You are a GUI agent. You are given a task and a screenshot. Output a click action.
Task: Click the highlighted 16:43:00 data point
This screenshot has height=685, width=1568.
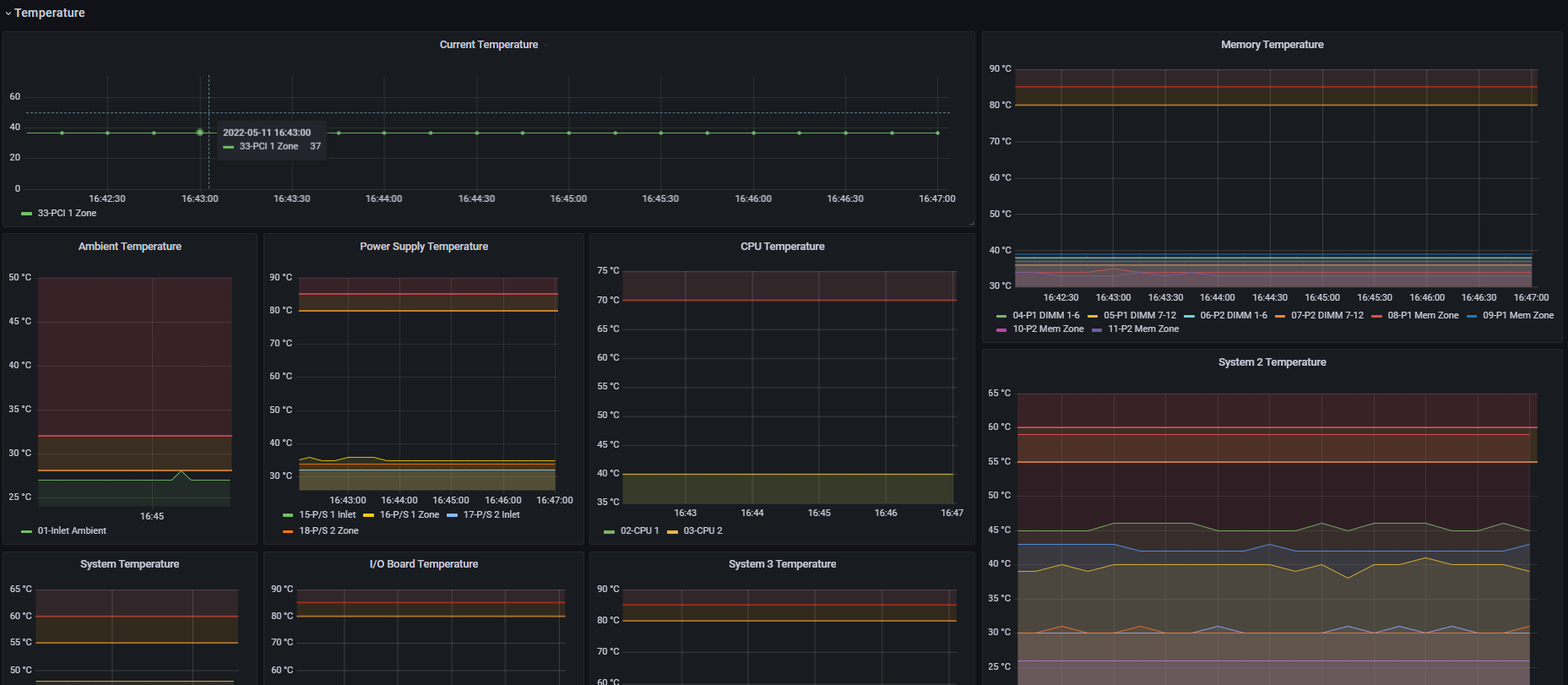200,133
